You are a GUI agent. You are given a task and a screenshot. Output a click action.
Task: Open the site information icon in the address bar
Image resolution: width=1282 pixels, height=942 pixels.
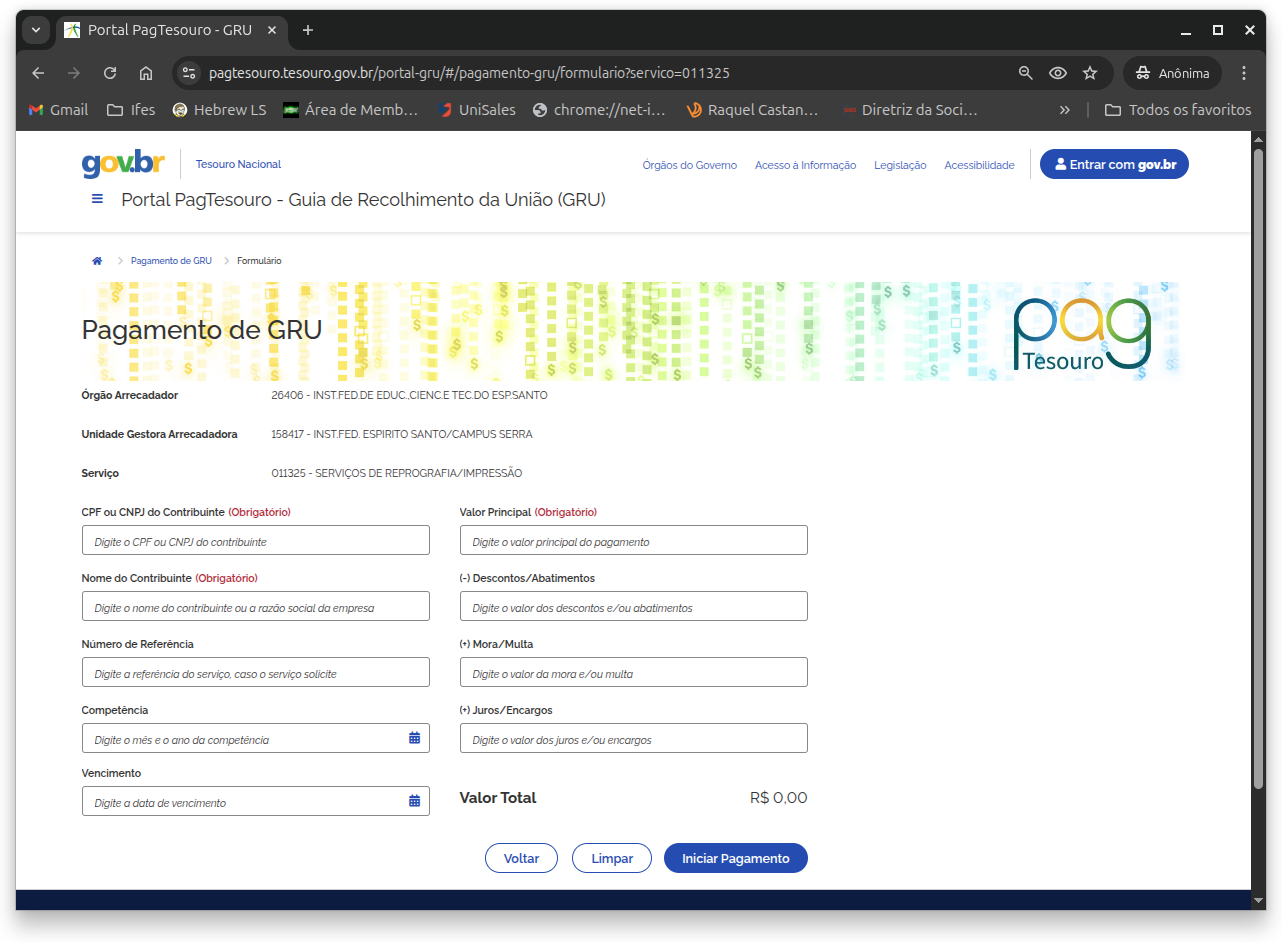189,73
